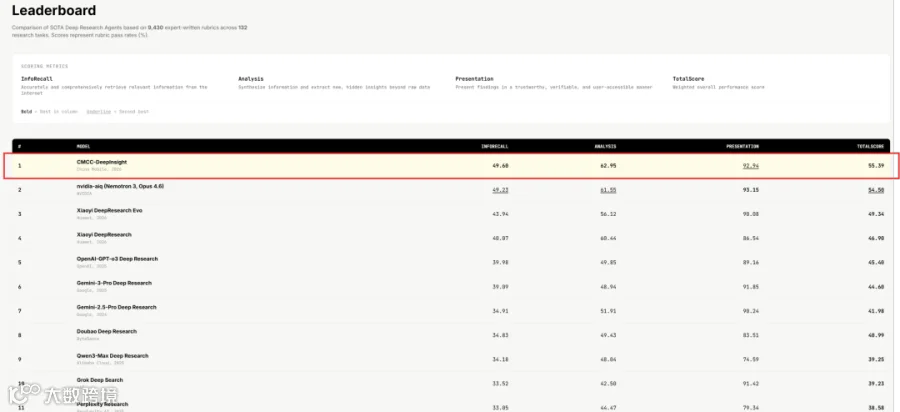Click Qwen3-Max InfoRecall score 34.18
The width and height of the screenshot is (900, 412).
(x=501, y=359)
